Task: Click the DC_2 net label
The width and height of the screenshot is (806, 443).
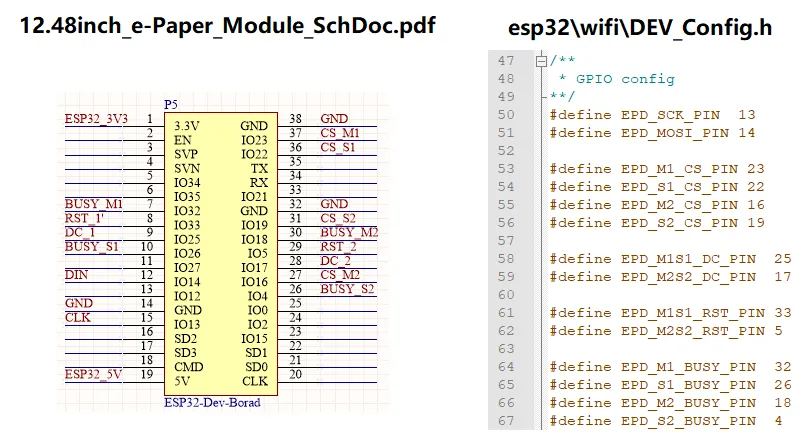Action: click(x=335, y=261)
